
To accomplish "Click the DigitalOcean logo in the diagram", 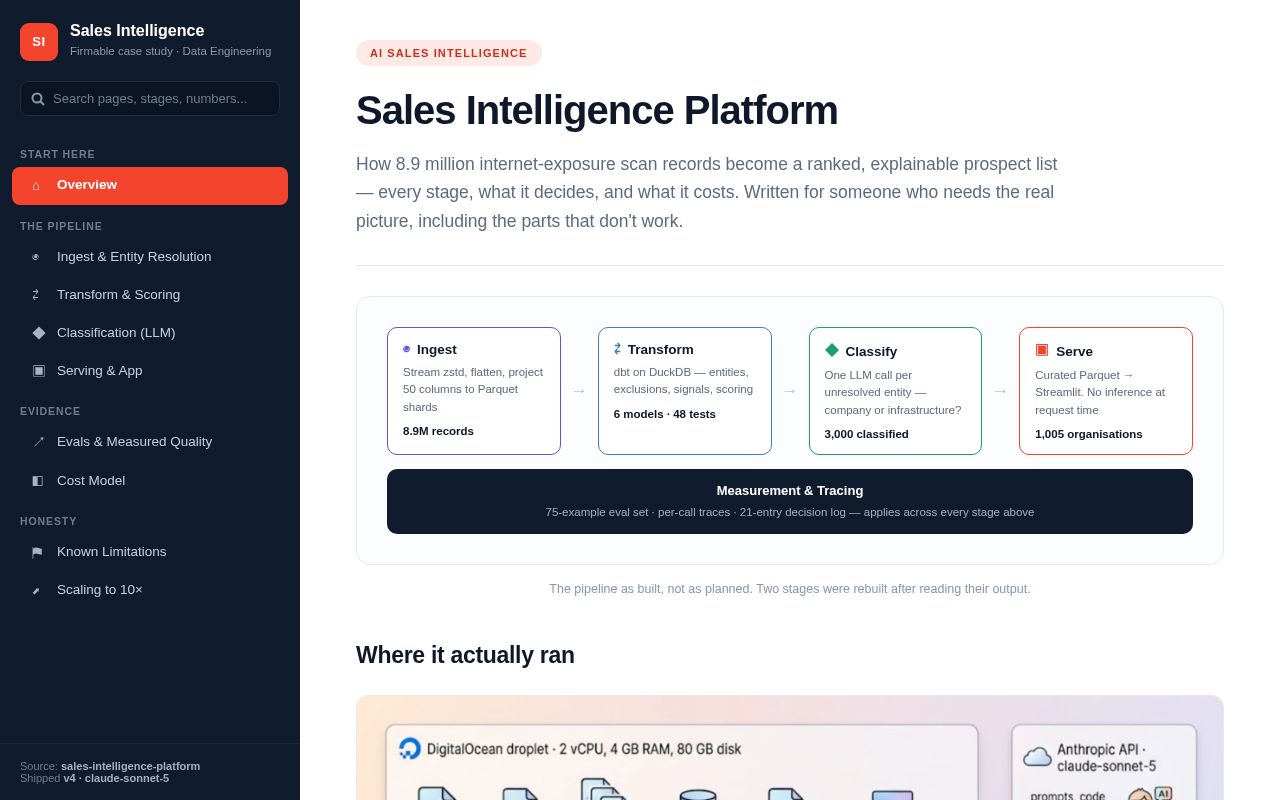I will coord(410,749).
